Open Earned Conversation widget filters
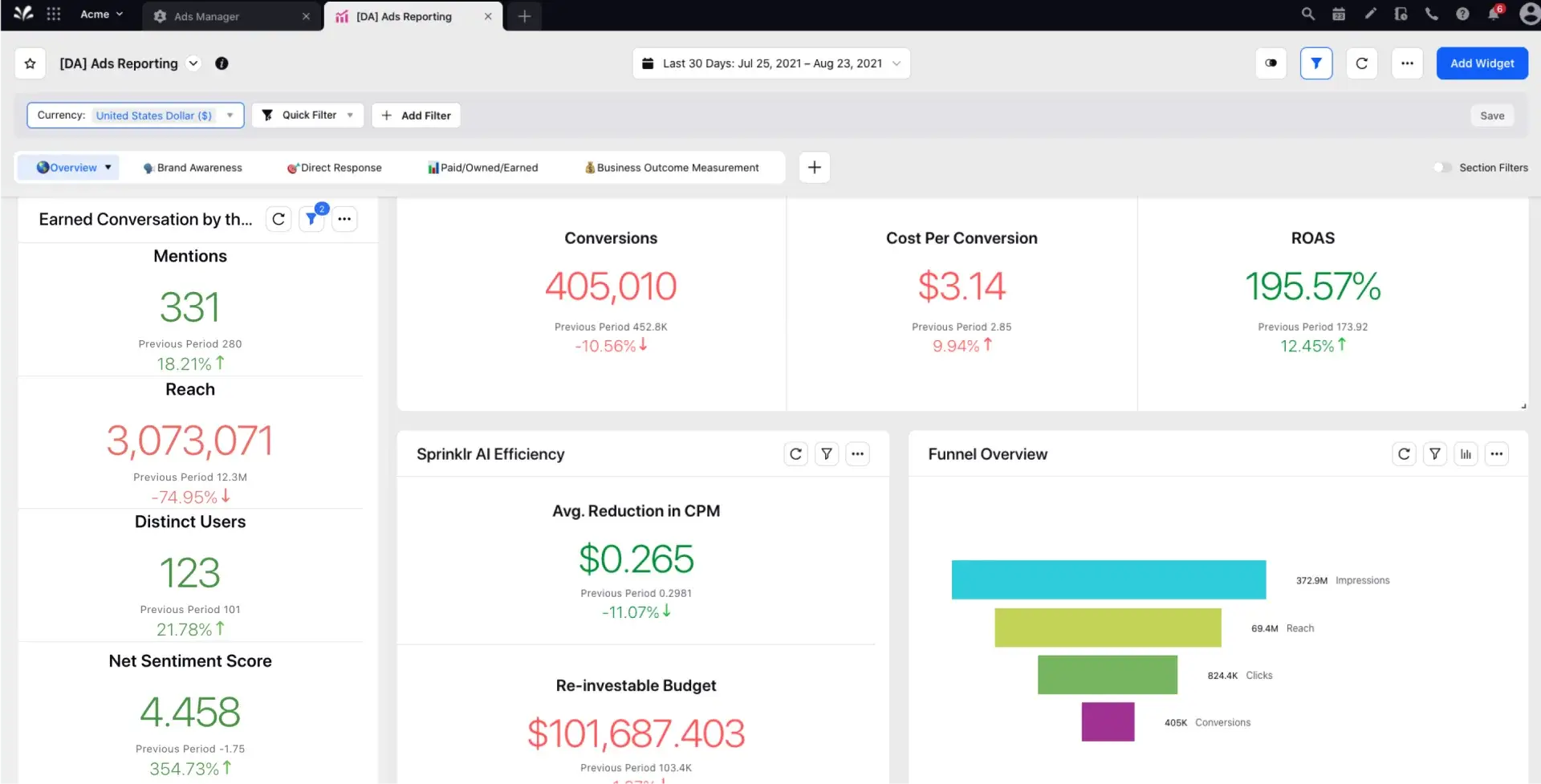1541x784 pixels. point(311,219)
